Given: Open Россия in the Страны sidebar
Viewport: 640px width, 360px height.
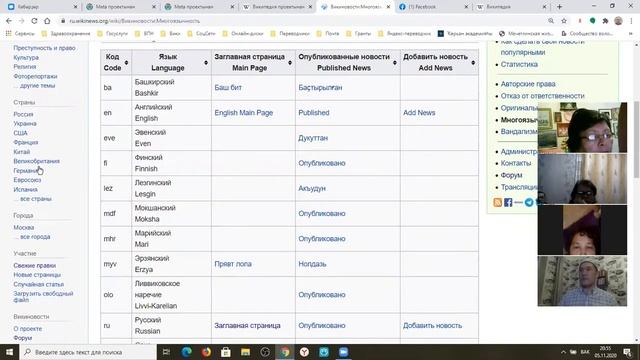Looking at the screenshot, I should click(23, 114).
